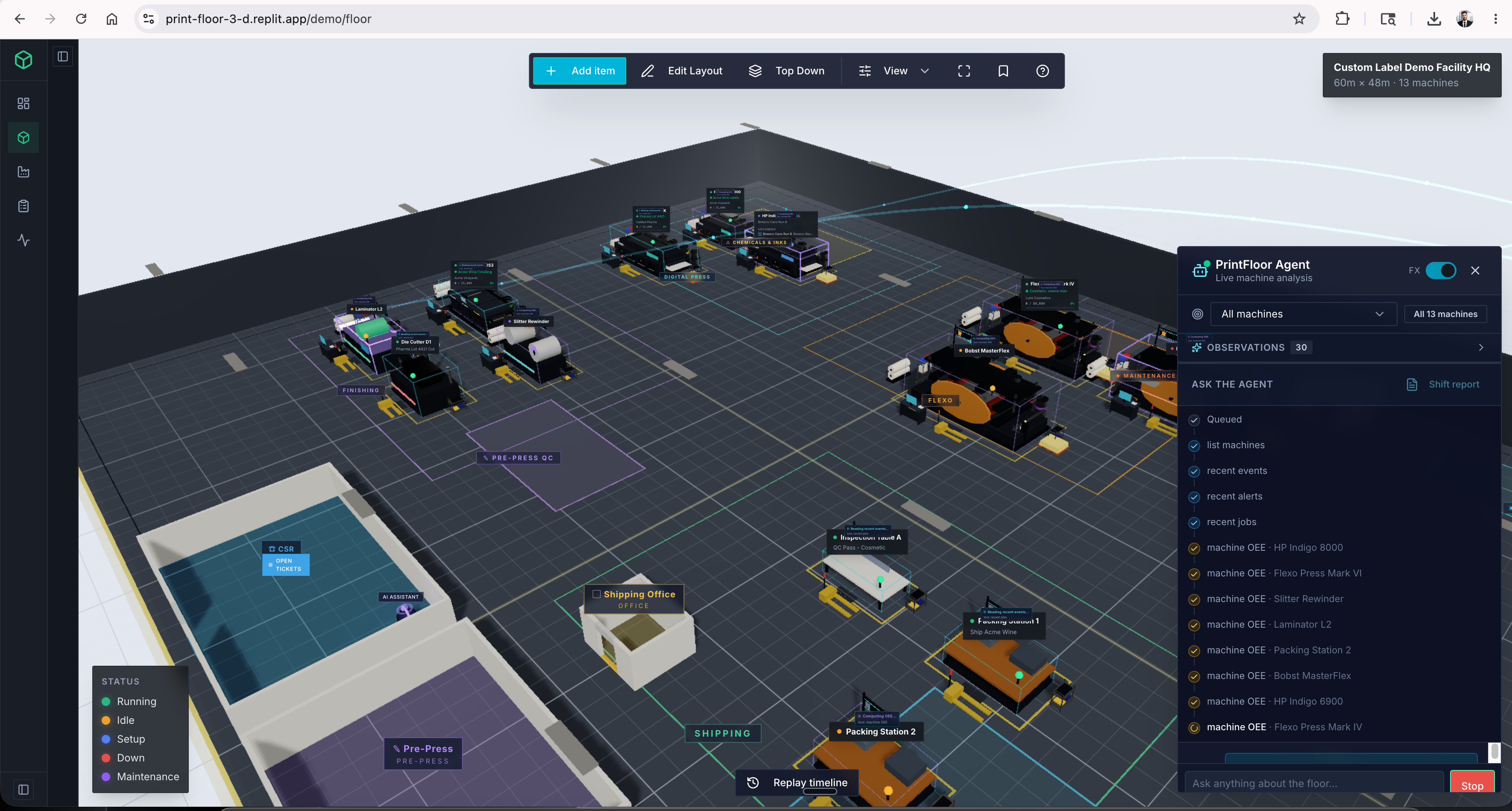Select machine OEE Packing Station 2 entry

pyautogui.click(x=1278, y=650)
